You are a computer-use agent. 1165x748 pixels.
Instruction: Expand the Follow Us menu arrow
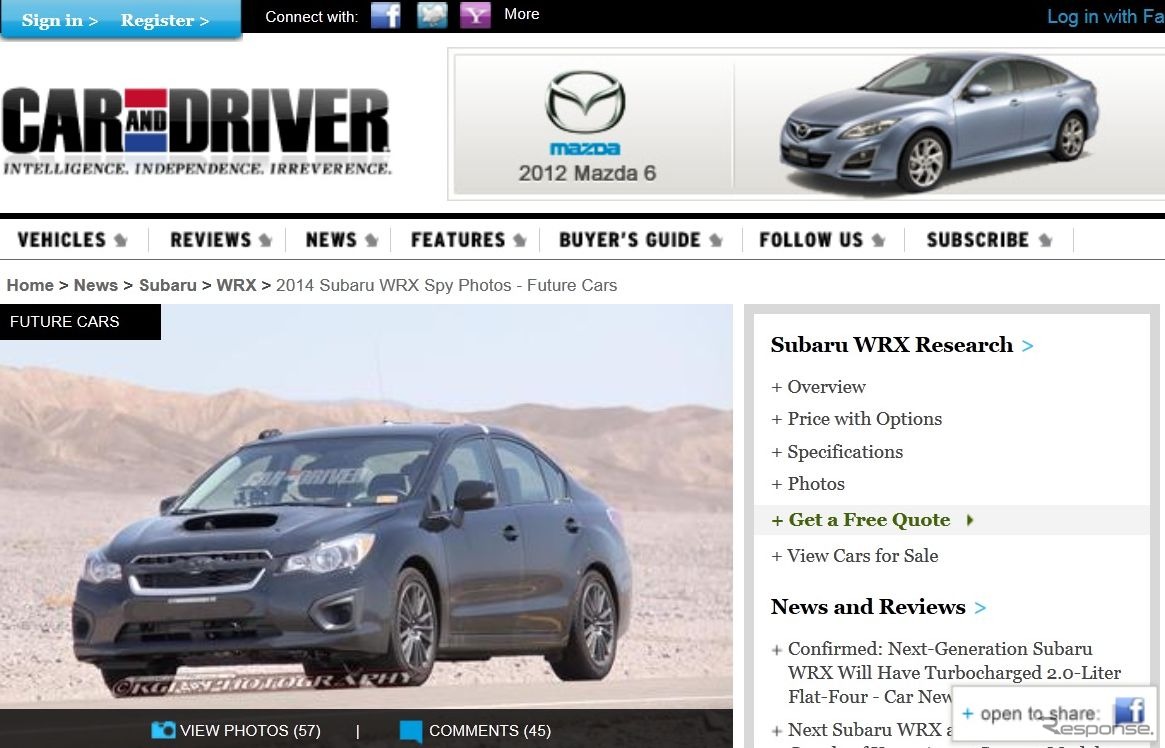pyautogui.click(x=878, y=240)
